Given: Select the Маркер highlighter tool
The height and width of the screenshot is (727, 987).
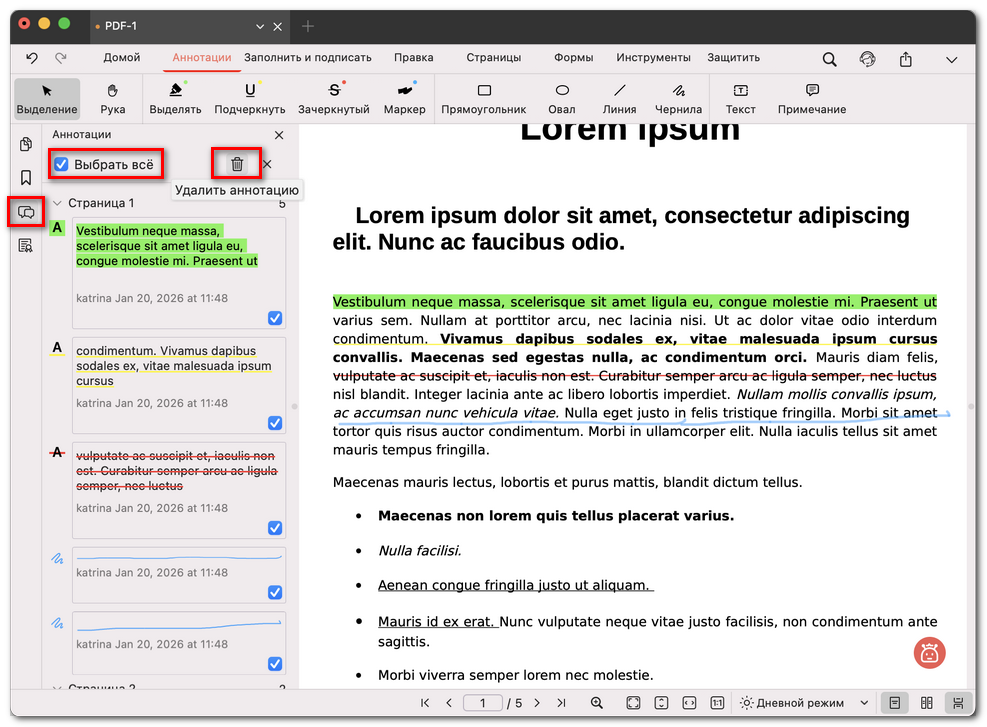Looking at the screenshot, I should pyautogui.click(x=404, y=98).
